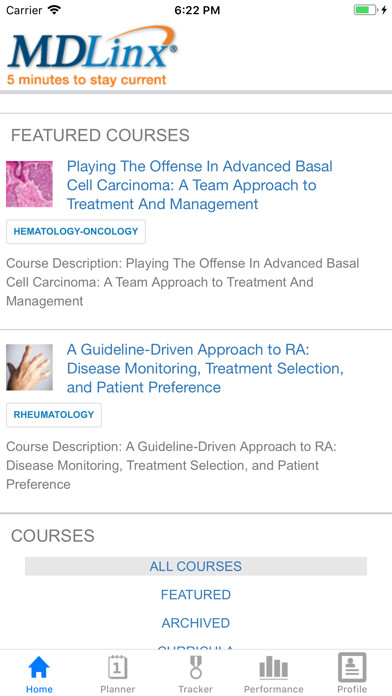Select the RHEUMATOLOGY tag
392x696 pixels.
(54, 415)
